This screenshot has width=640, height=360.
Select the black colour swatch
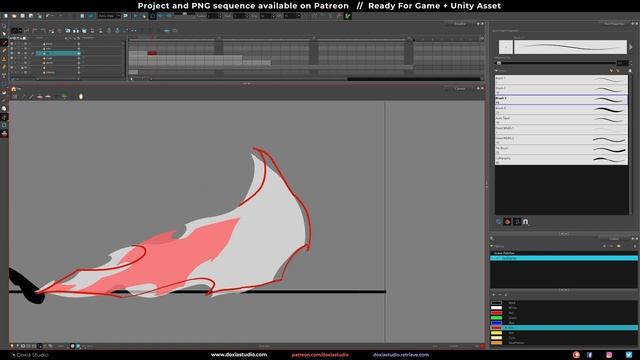(x=496, y=303)
